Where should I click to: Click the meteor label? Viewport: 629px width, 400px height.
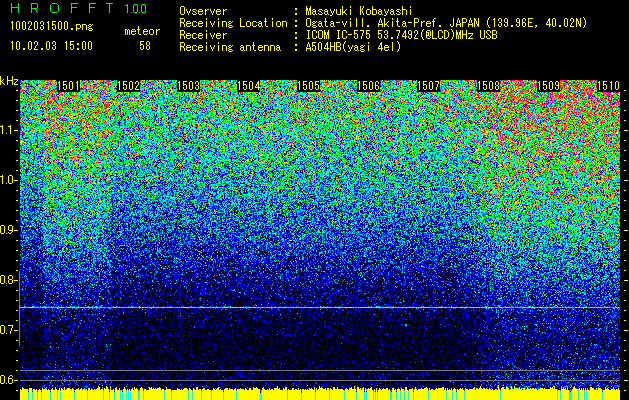click(x=142, y=31)
